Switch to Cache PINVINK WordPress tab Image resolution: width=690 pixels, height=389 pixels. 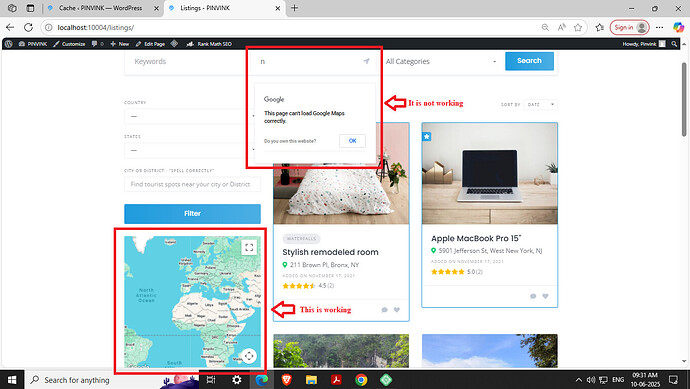click(x=100, y=8)
